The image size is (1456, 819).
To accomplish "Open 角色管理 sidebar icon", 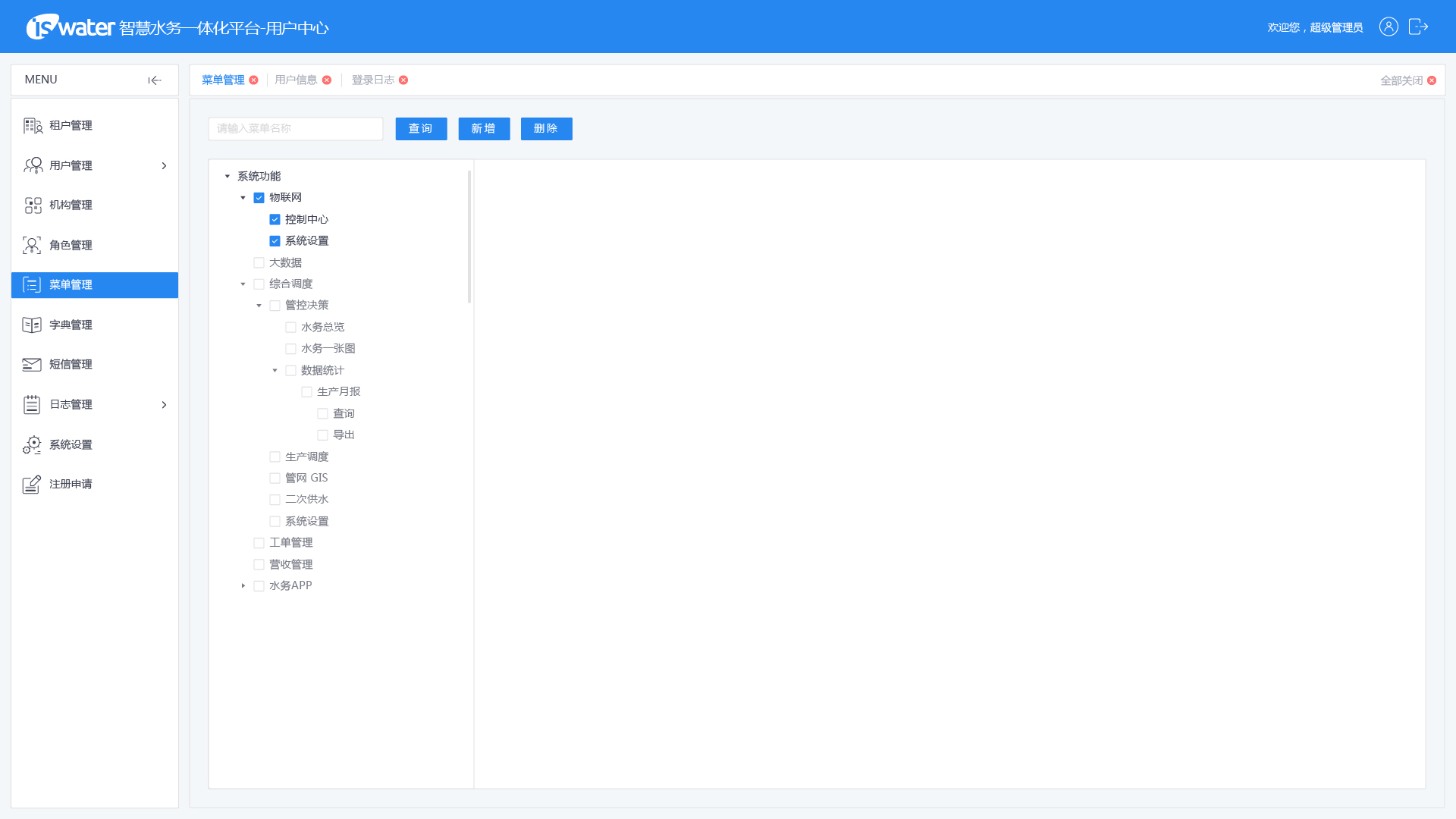I will coord(32,245).
